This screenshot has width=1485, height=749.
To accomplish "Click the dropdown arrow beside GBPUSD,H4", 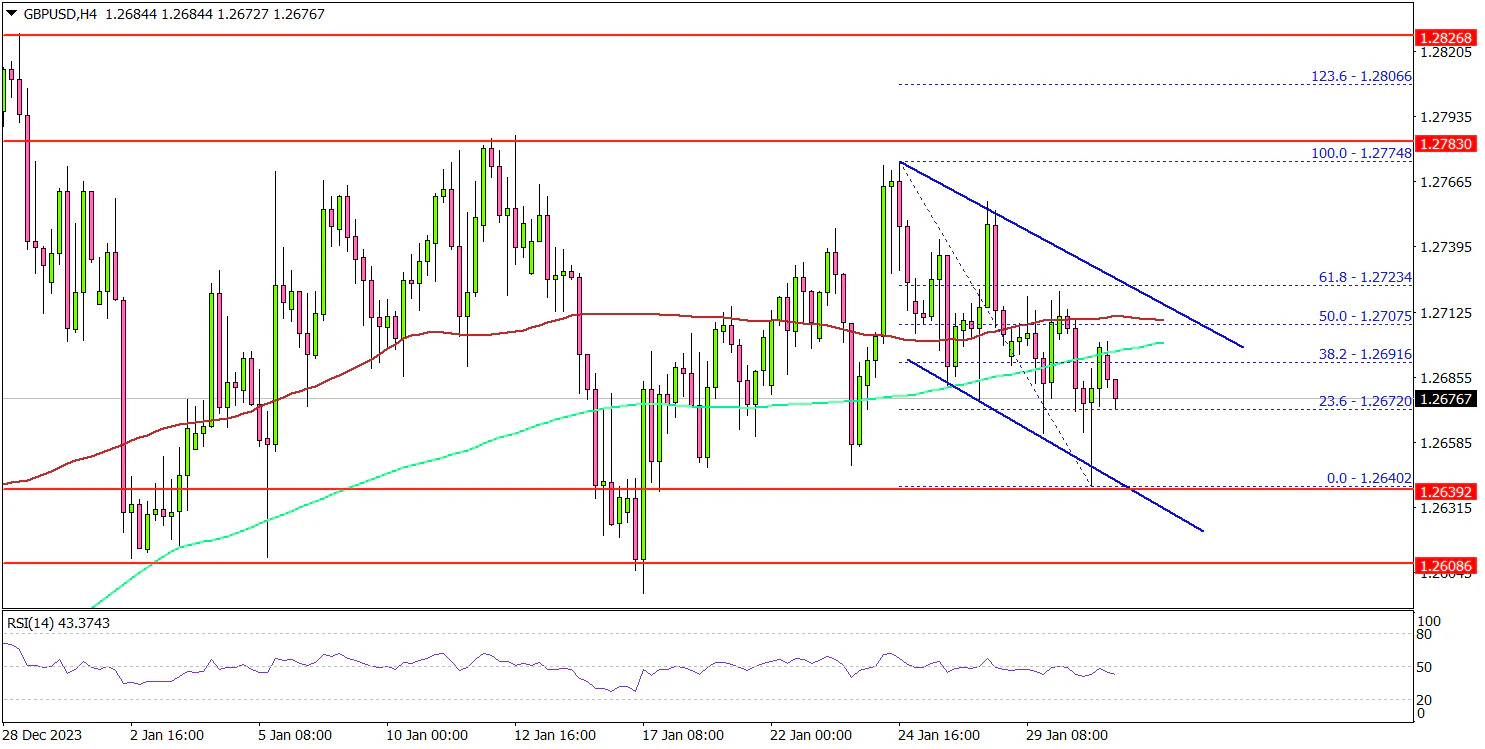I will (x=10, y=14).
